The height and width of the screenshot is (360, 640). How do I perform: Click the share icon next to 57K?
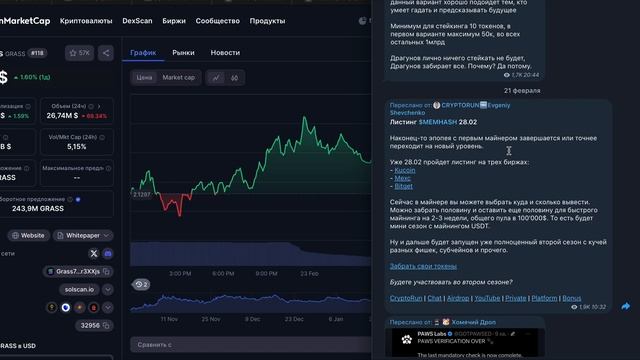(106, 53)
